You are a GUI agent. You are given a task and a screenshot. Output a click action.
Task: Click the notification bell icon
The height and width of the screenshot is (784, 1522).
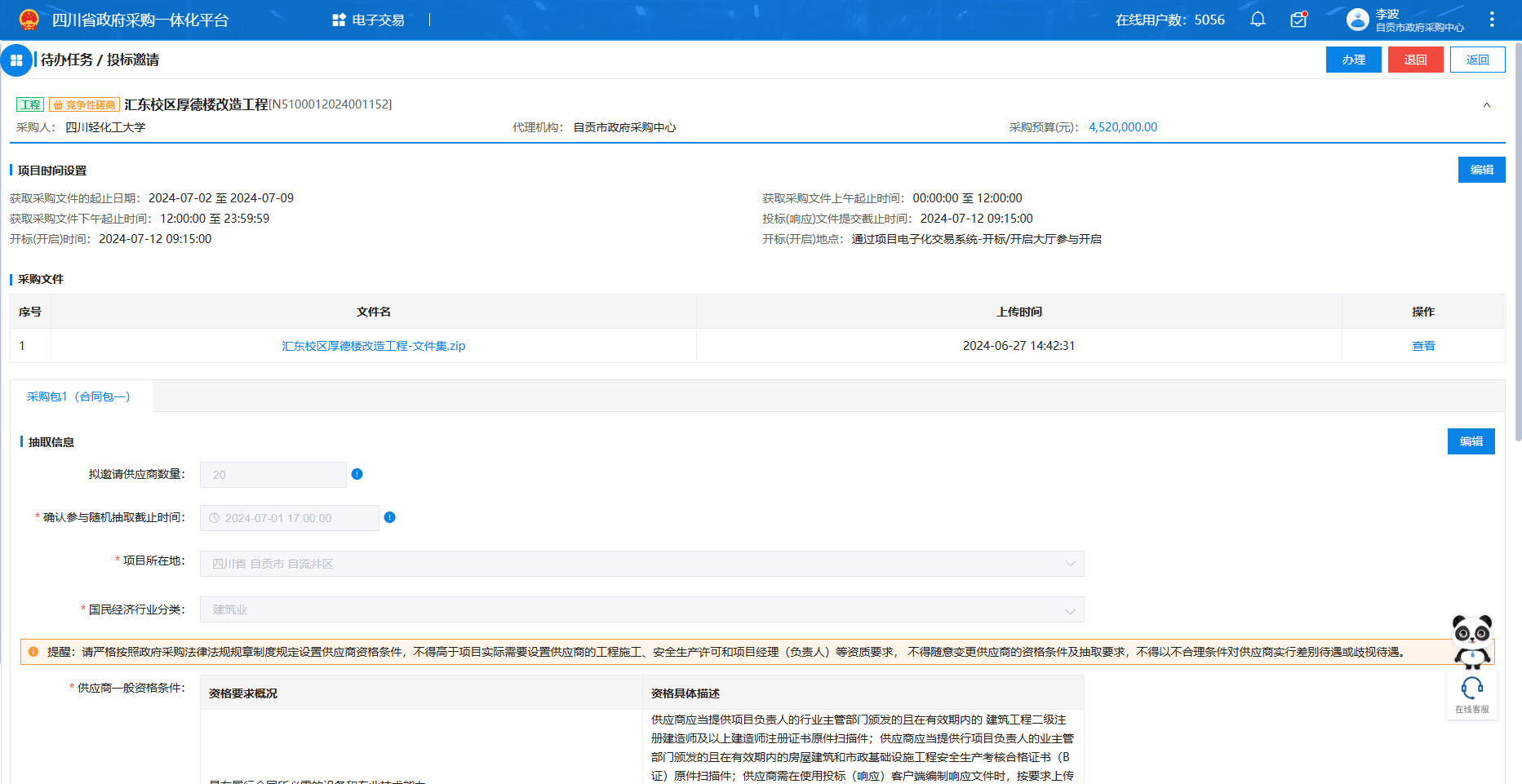(x=1258, y=20)
